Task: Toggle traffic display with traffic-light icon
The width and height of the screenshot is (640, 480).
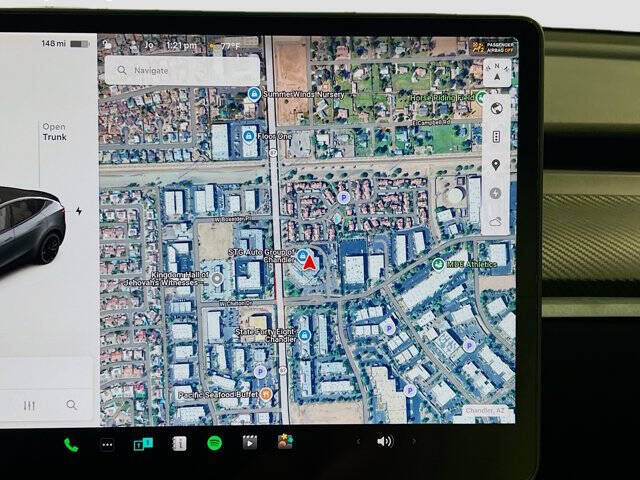Action: 496,136
